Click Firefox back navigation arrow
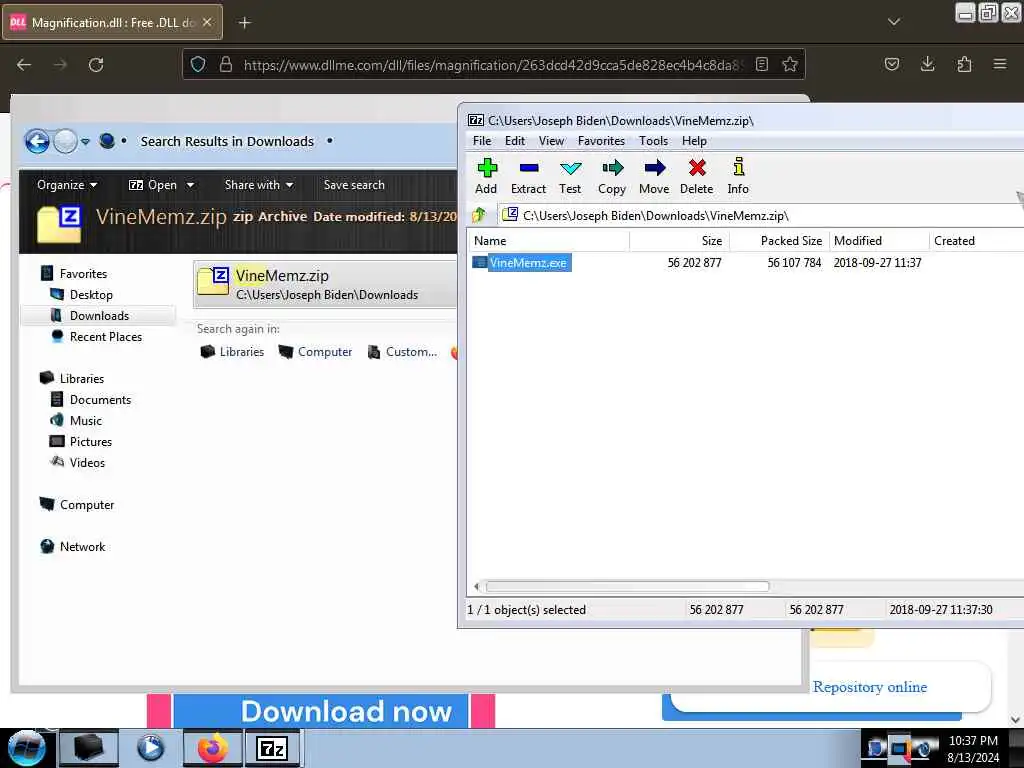Image resolution: width=1024 pixels, height=768 pixels. tap(24, 65)
